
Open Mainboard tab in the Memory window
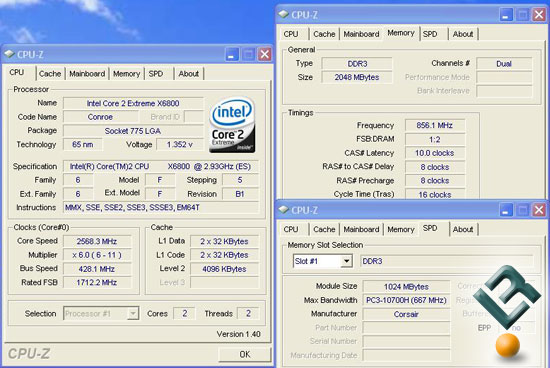pyautogui.click(x=361, y=34)
